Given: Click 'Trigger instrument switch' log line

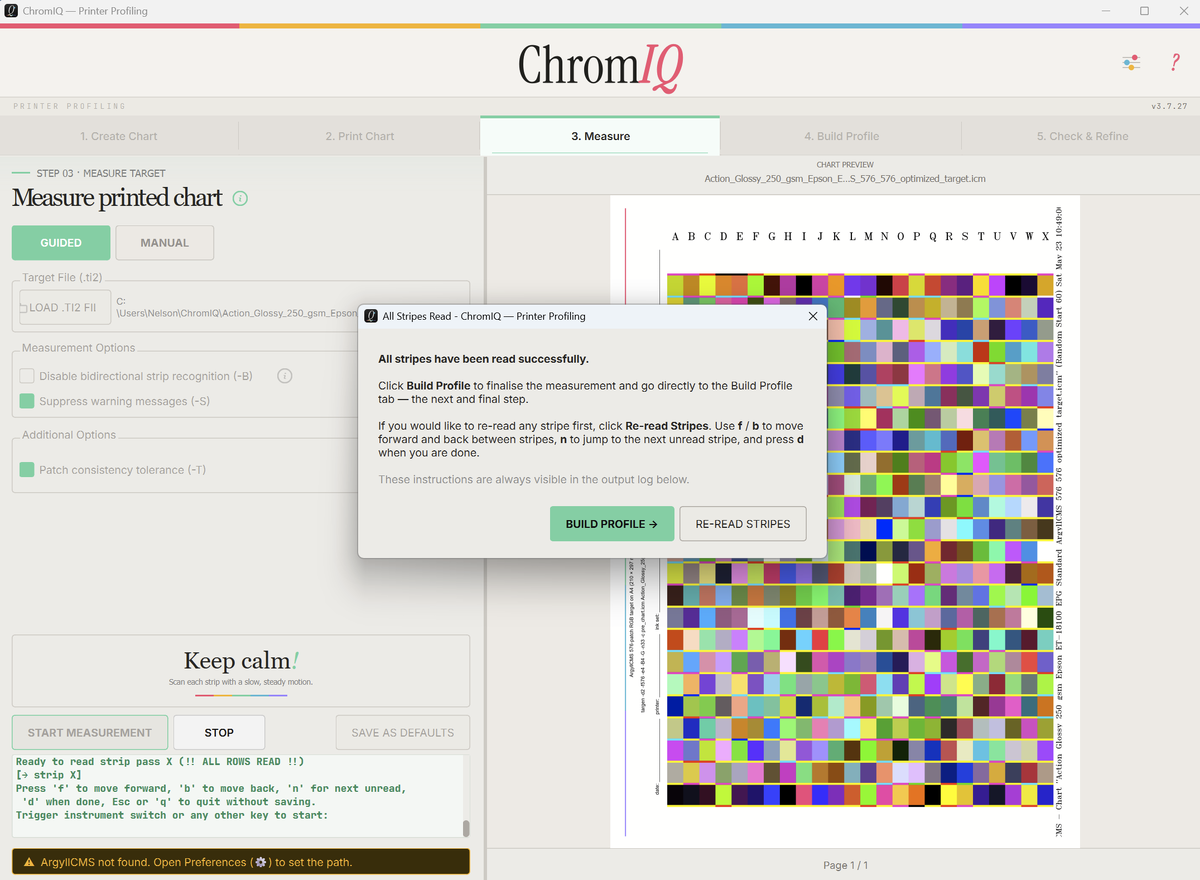Looking at the screenshot, I should coord(172,815).
